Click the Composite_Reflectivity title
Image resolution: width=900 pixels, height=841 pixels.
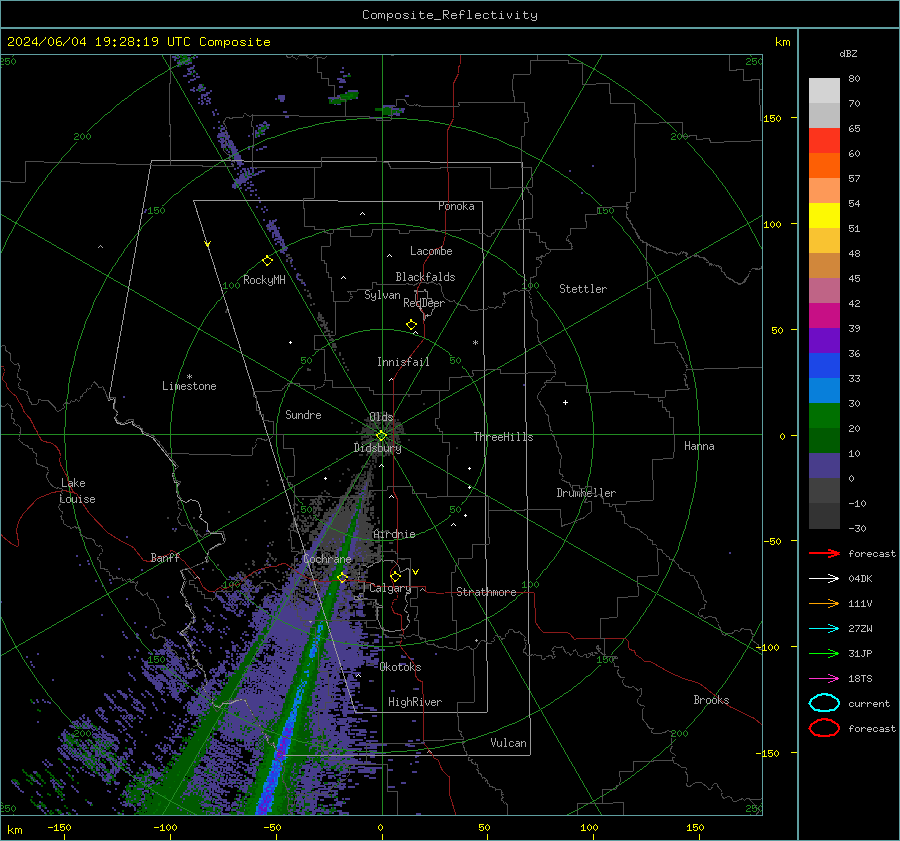pyautogui.click(x=450, y=15)
